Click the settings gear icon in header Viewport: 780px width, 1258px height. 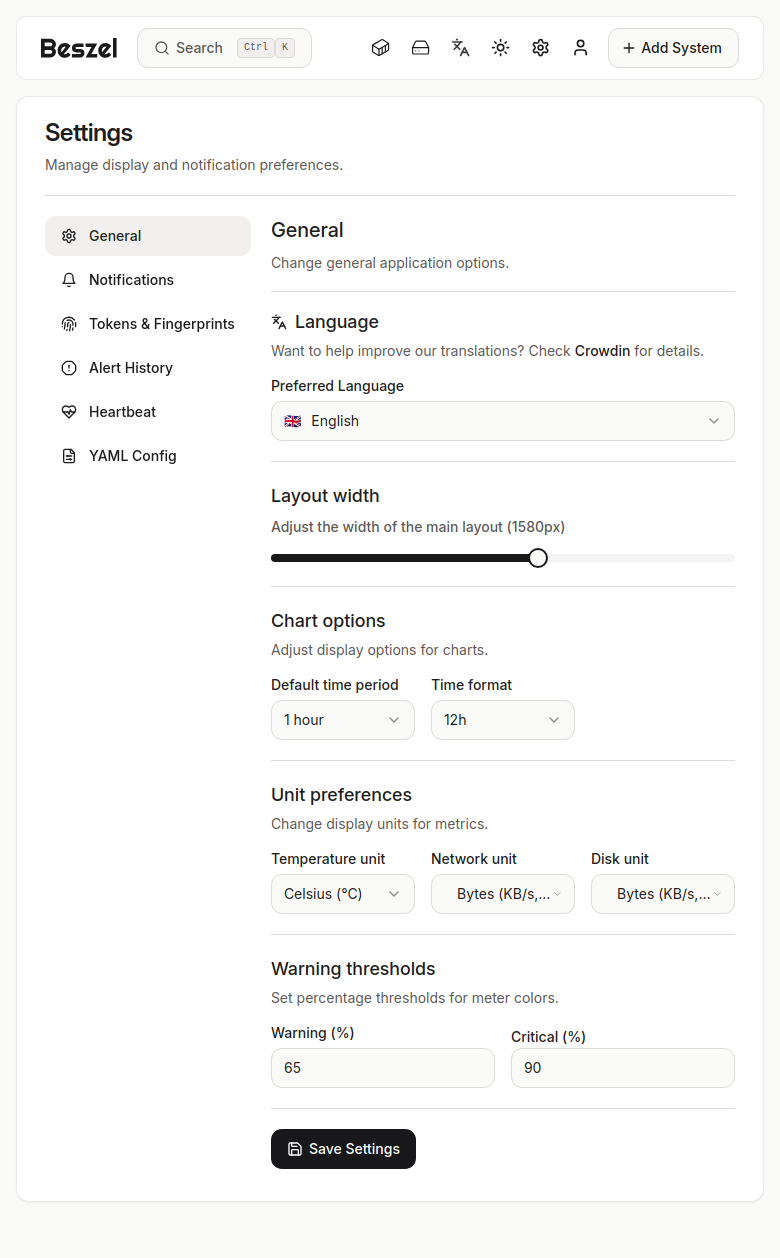pos(541,48)
